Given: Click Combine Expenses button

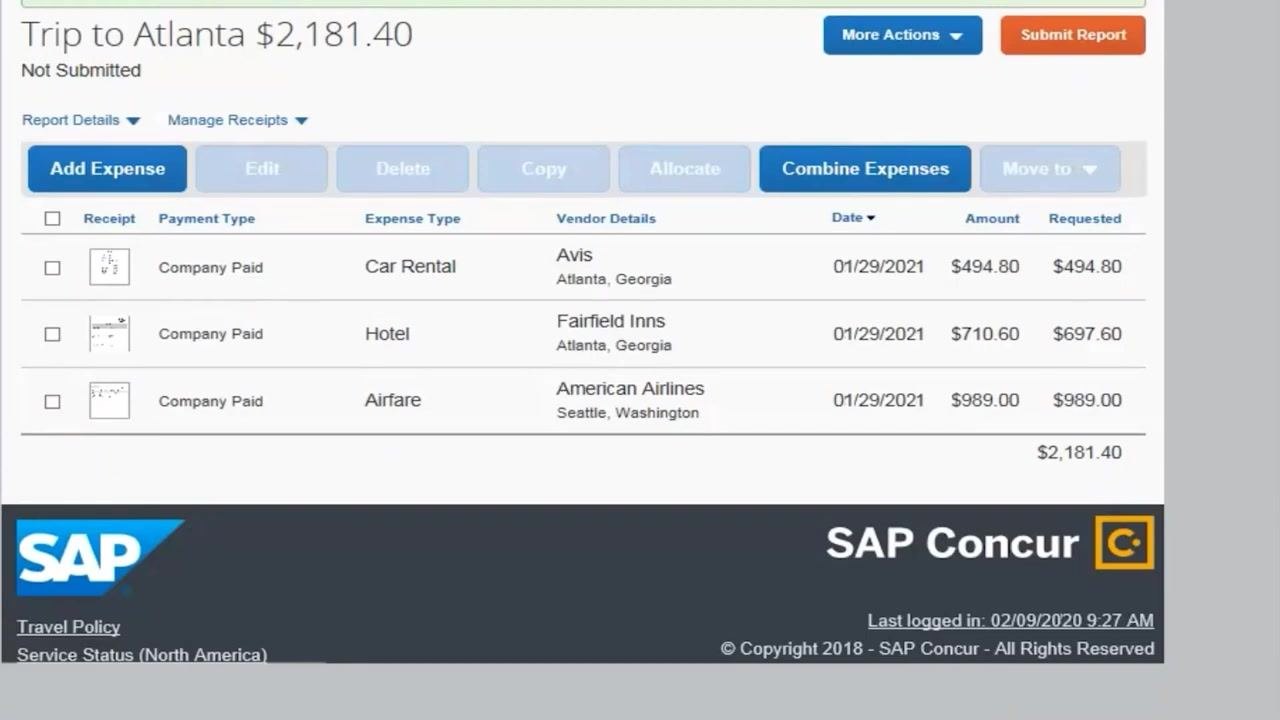Looking at the screenshot, I should (x=865, y=169).
